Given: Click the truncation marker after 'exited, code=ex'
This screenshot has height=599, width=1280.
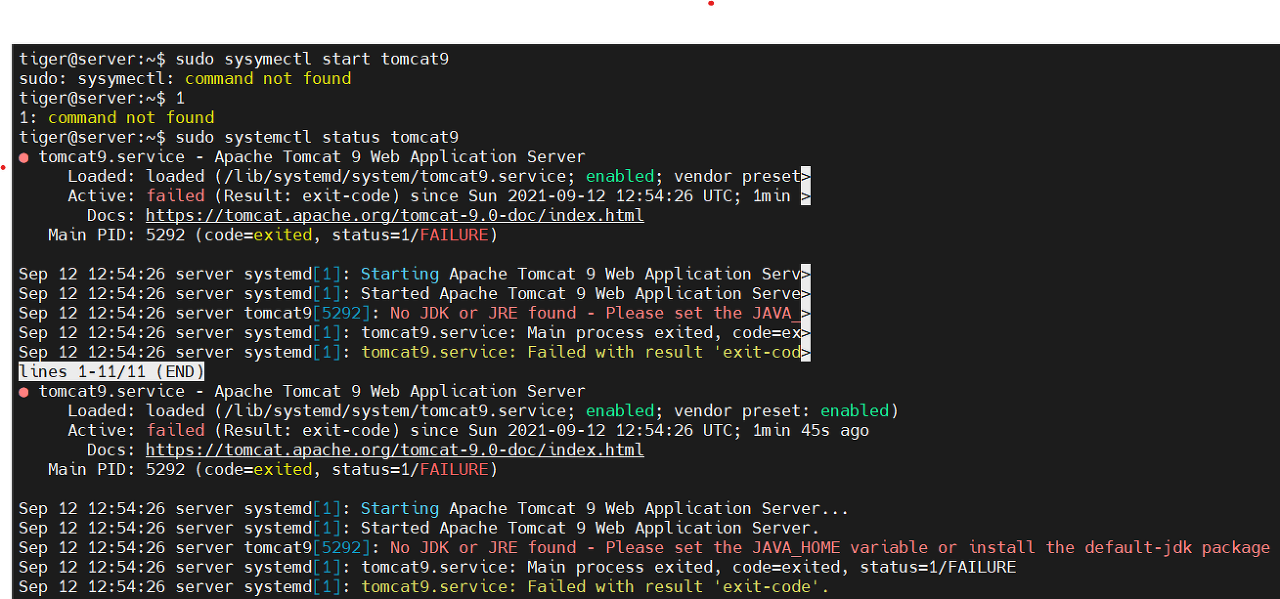Looking at the screenshot, I should [x=806, y=333].
